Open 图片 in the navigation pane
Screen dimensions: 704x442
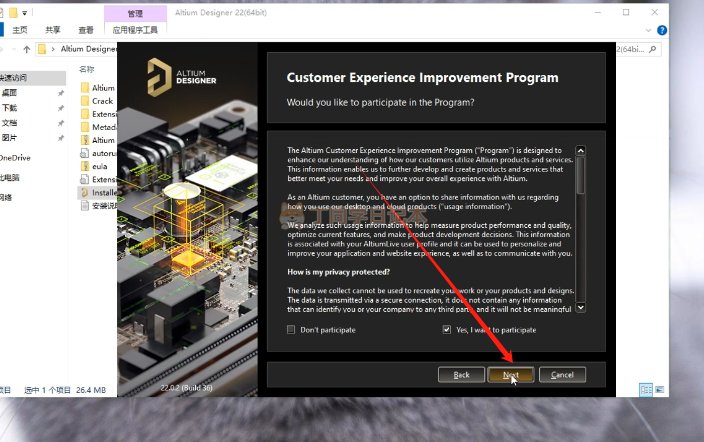coord(9,137)
